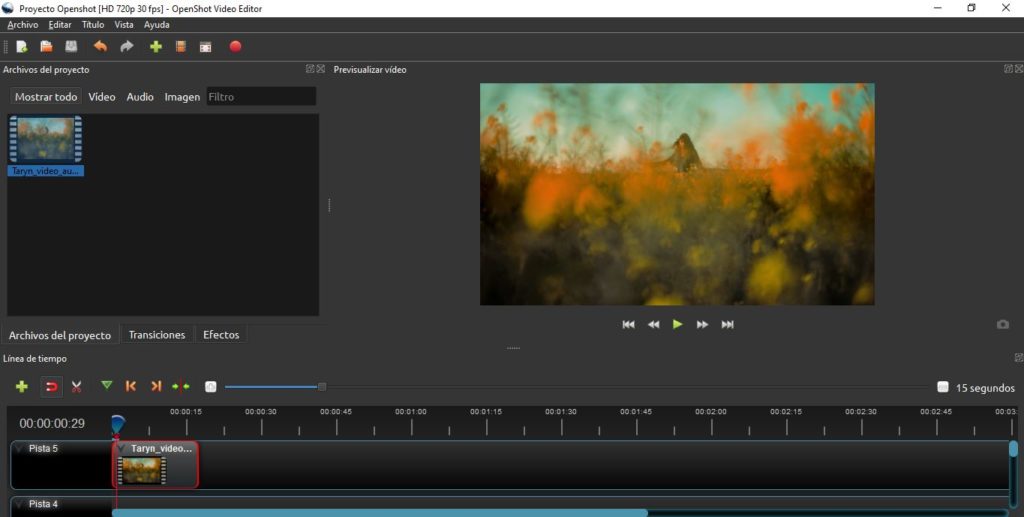Undo the last action with orange arrow
1024x517 pixels.
pos(99,46)
